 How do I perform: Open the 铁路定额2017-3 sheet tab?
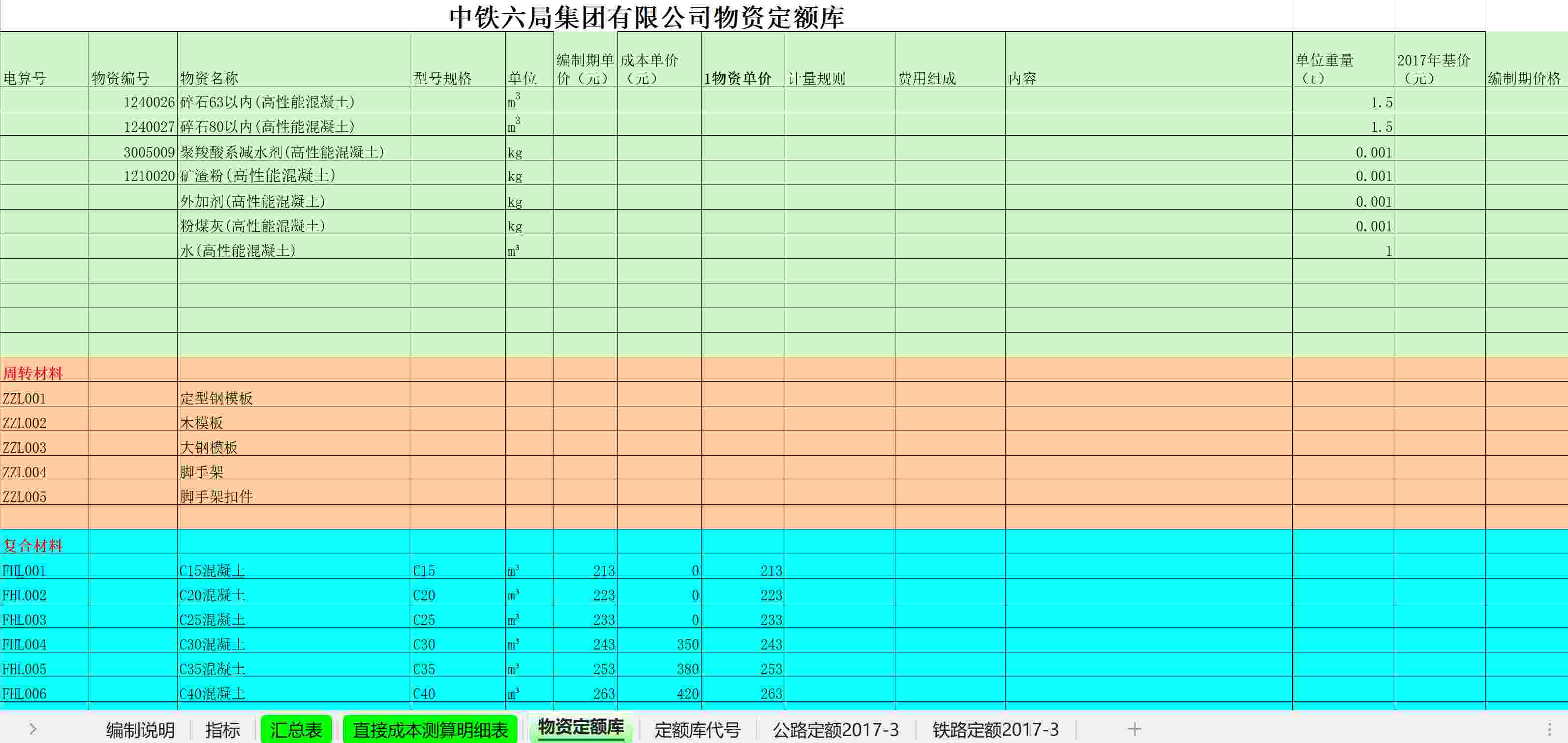pos(995,729)
